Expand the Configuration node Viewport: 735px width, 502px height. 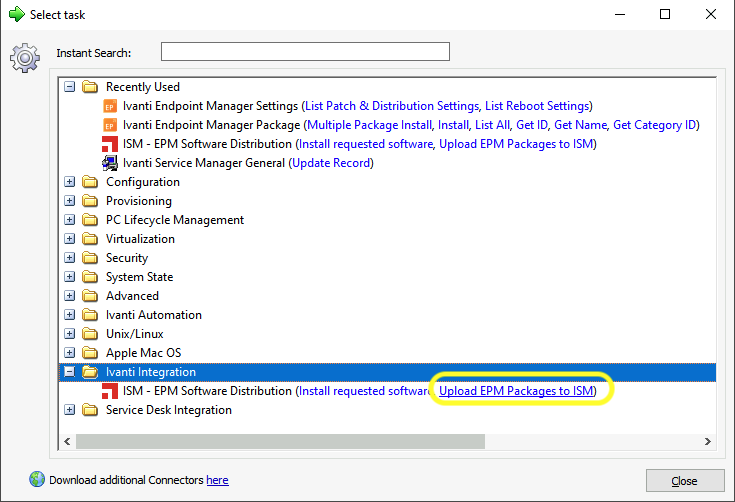coord(69,182)
